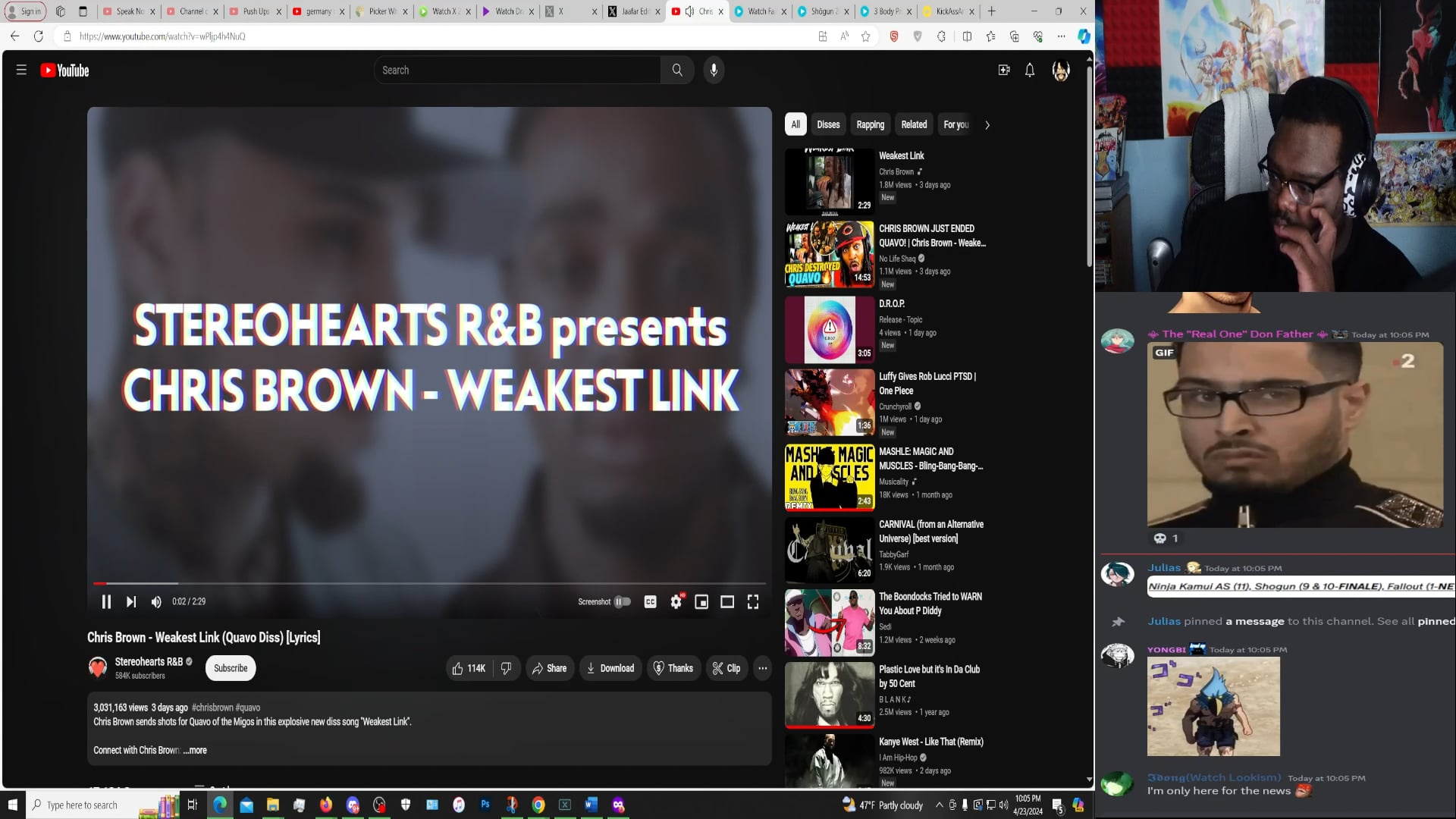This screenshot has height=819, width=1456.
Task: Open the Create video menu
Action: click(x=1004, y=70)
